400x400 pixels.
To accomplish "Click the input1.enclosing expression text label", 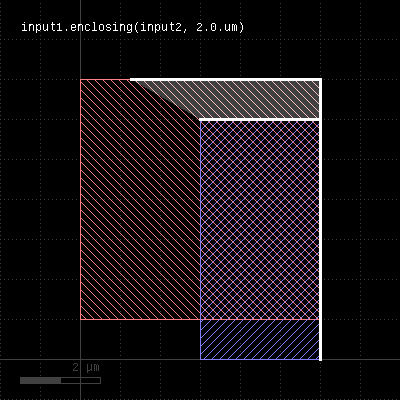I will 133,27.
